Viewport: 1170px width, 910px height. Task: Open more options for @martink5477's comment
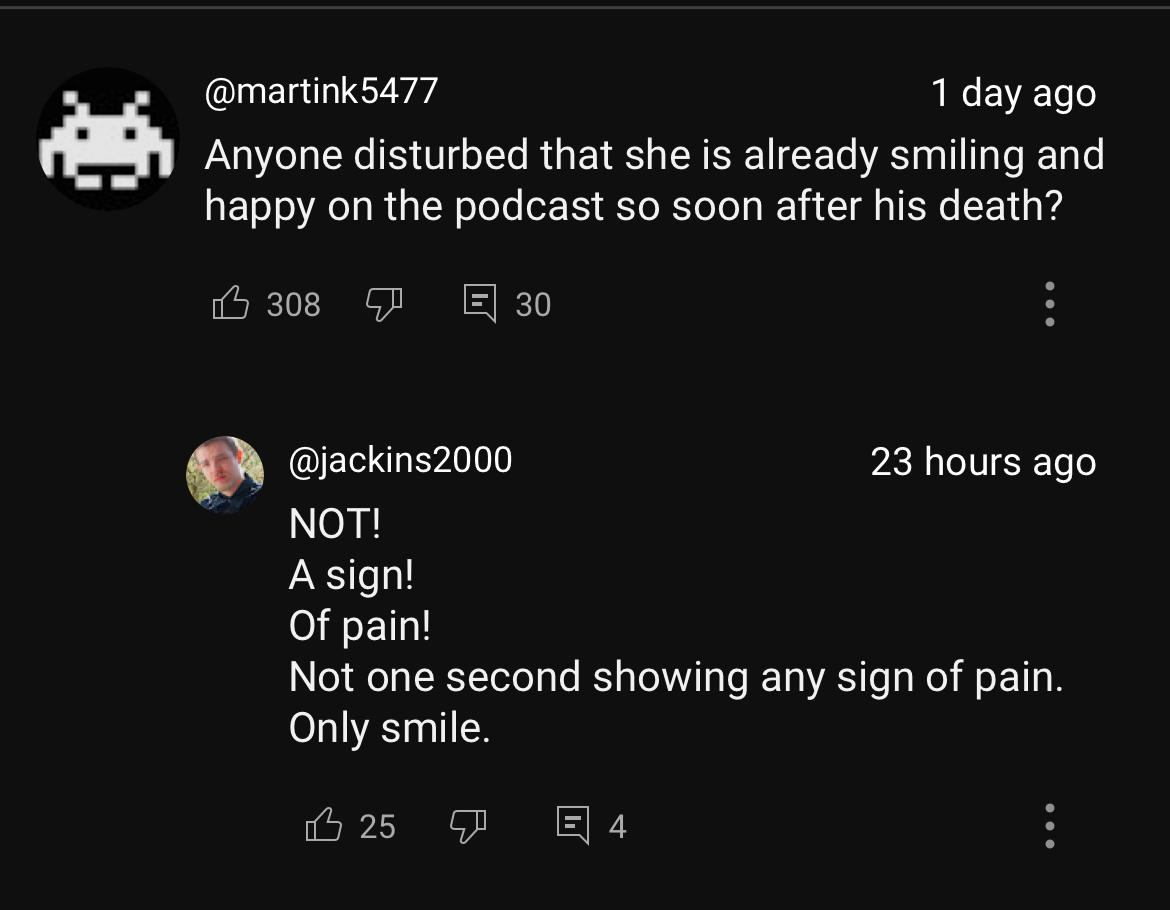tap(1049, 303)
